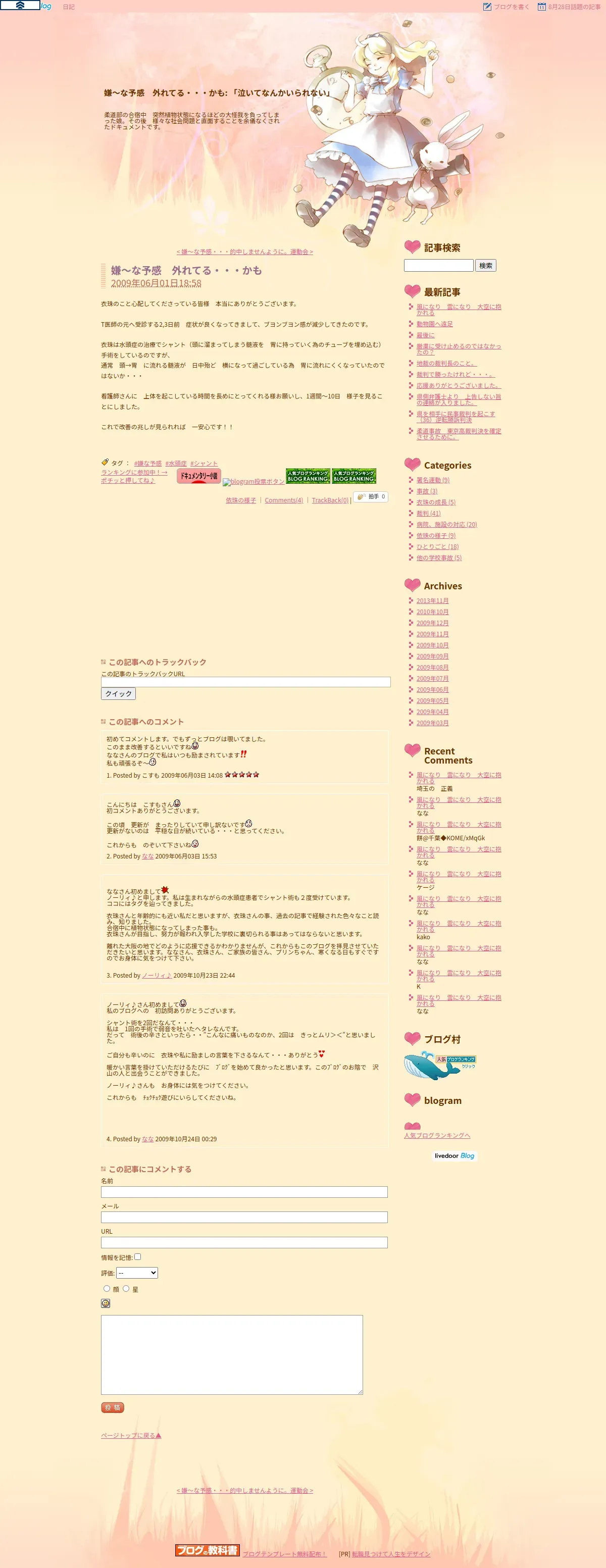The image size is (606, 1568).
Task: Open recent post 最後に
Action: coord(425,335)
